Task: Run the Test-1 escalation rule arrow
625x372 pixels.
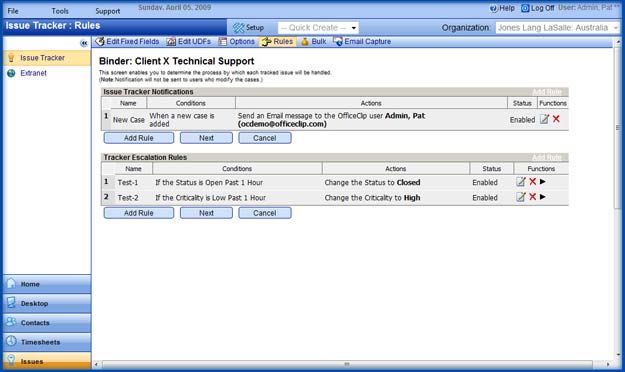Action: click(x=542, y=181)
